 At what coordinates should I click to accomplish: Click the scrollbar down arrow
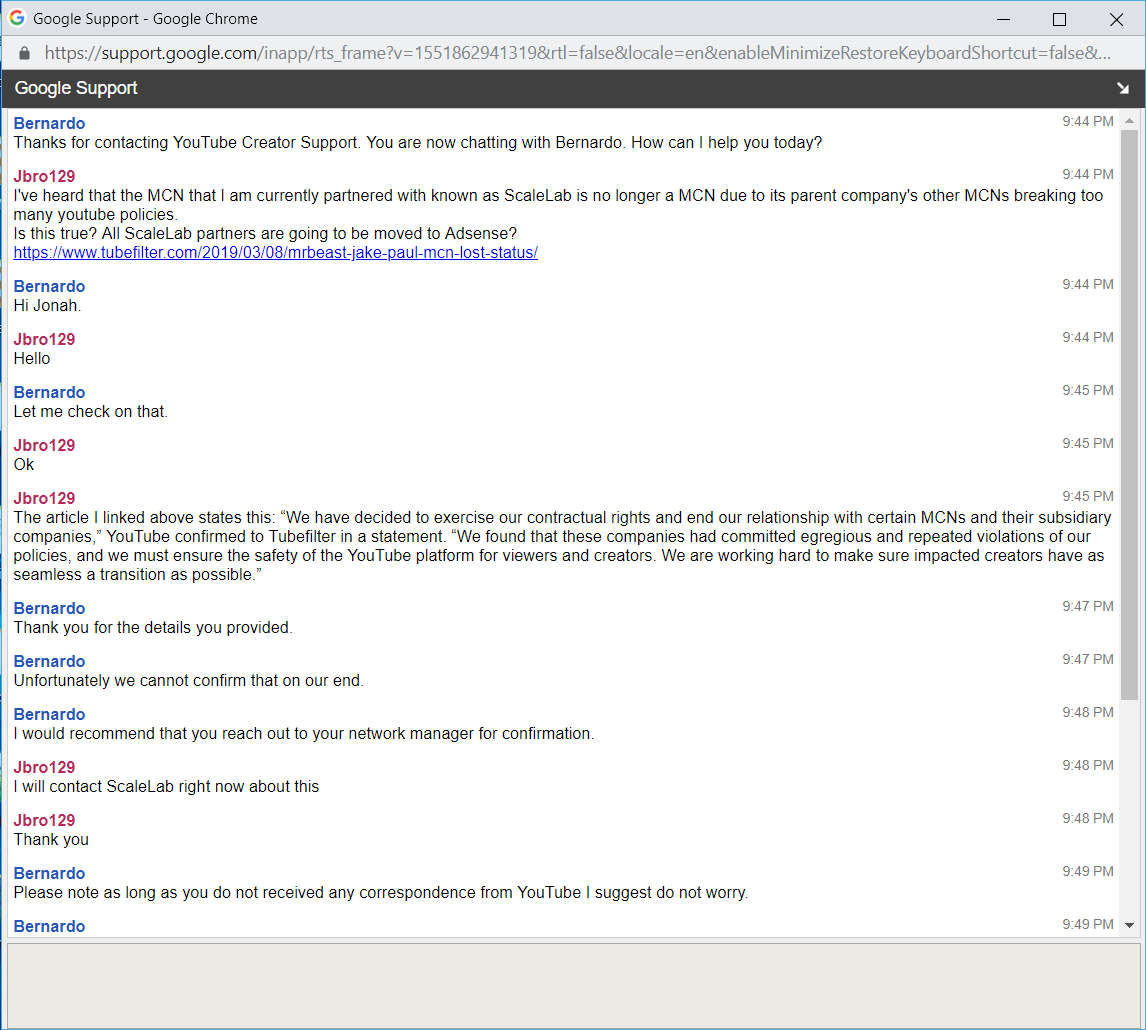(1129, 925)
